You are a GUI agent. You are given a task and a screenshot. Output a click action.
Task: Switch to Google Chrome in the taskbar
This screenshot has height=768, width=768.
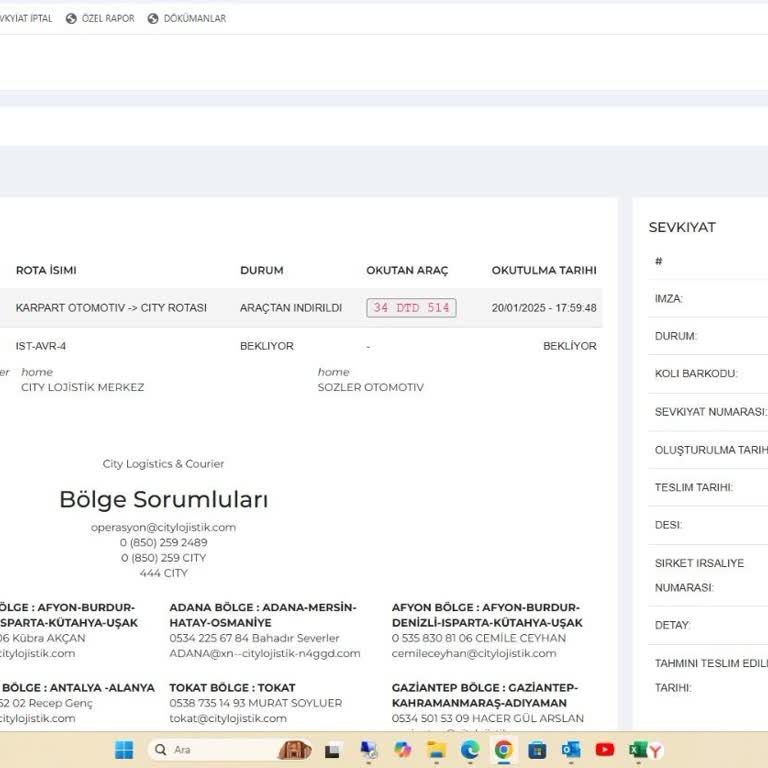504,750
